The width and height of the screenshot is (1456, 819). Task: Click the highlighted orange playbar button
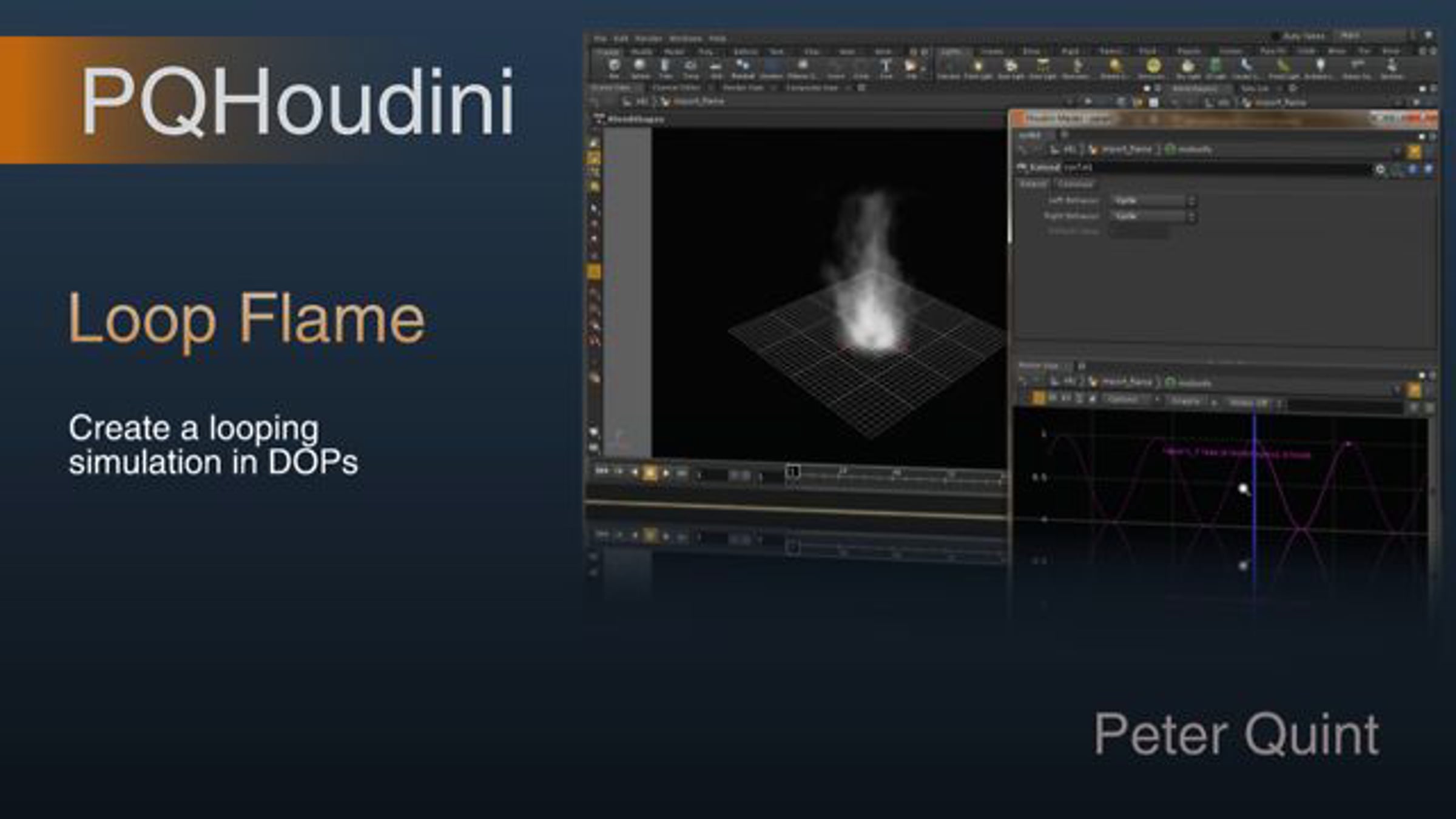pos(650,472)
